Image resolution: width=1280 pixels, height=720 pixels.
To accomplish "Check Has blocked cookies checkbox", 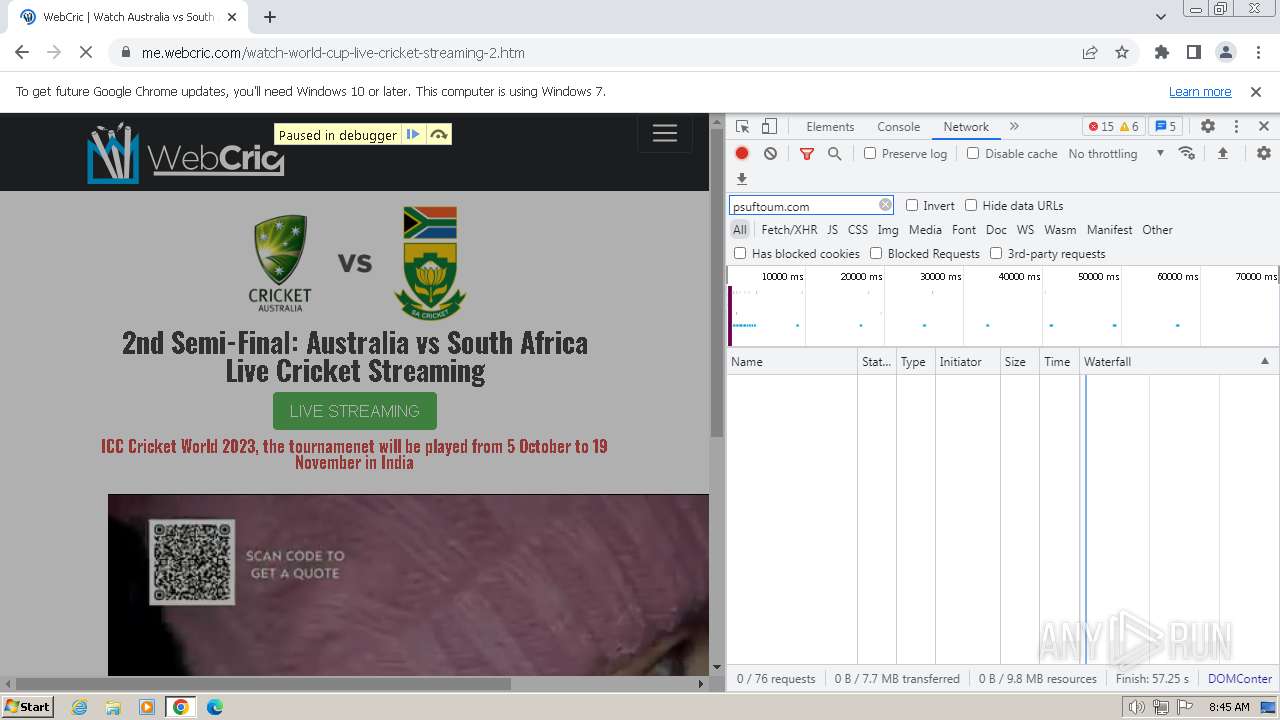I will (740, 253).
